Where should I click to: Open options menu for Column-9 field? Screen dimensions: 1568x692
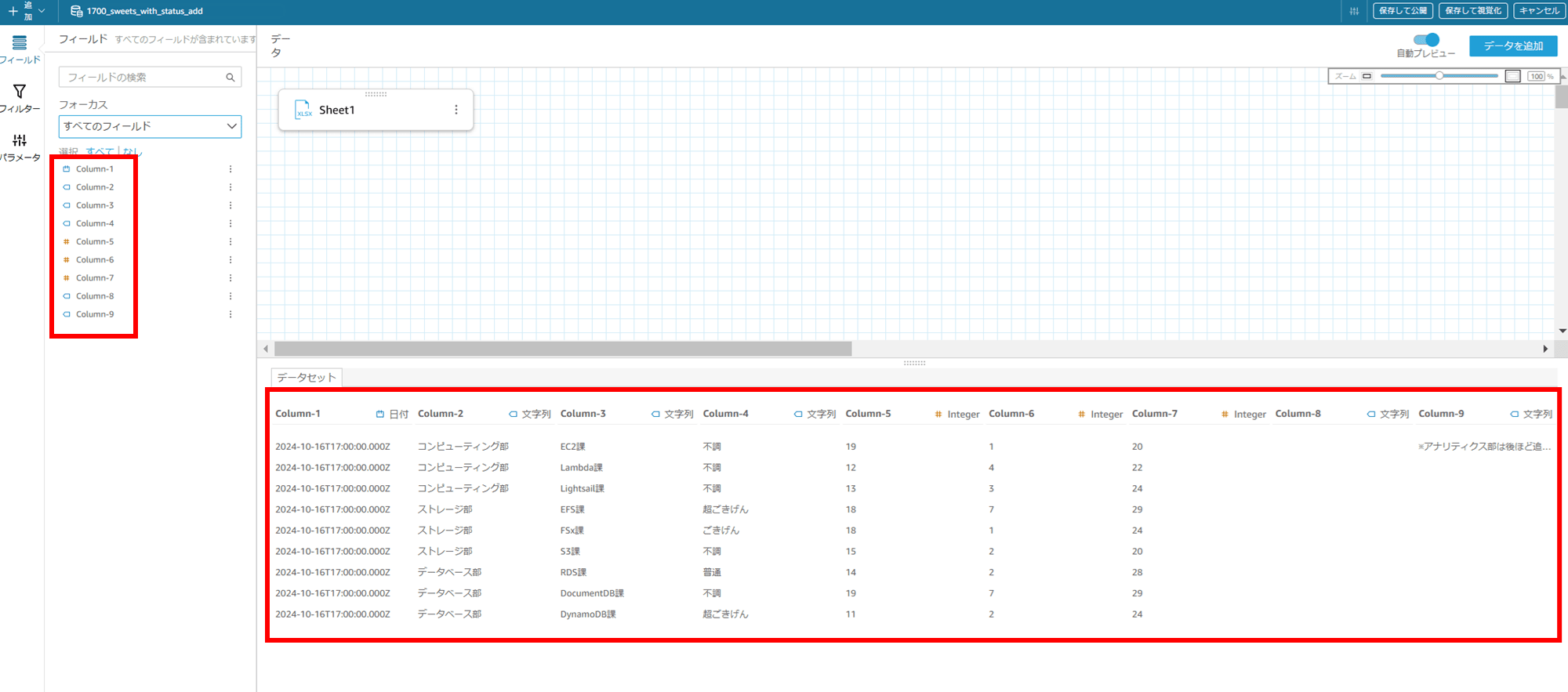coord(230,314)
